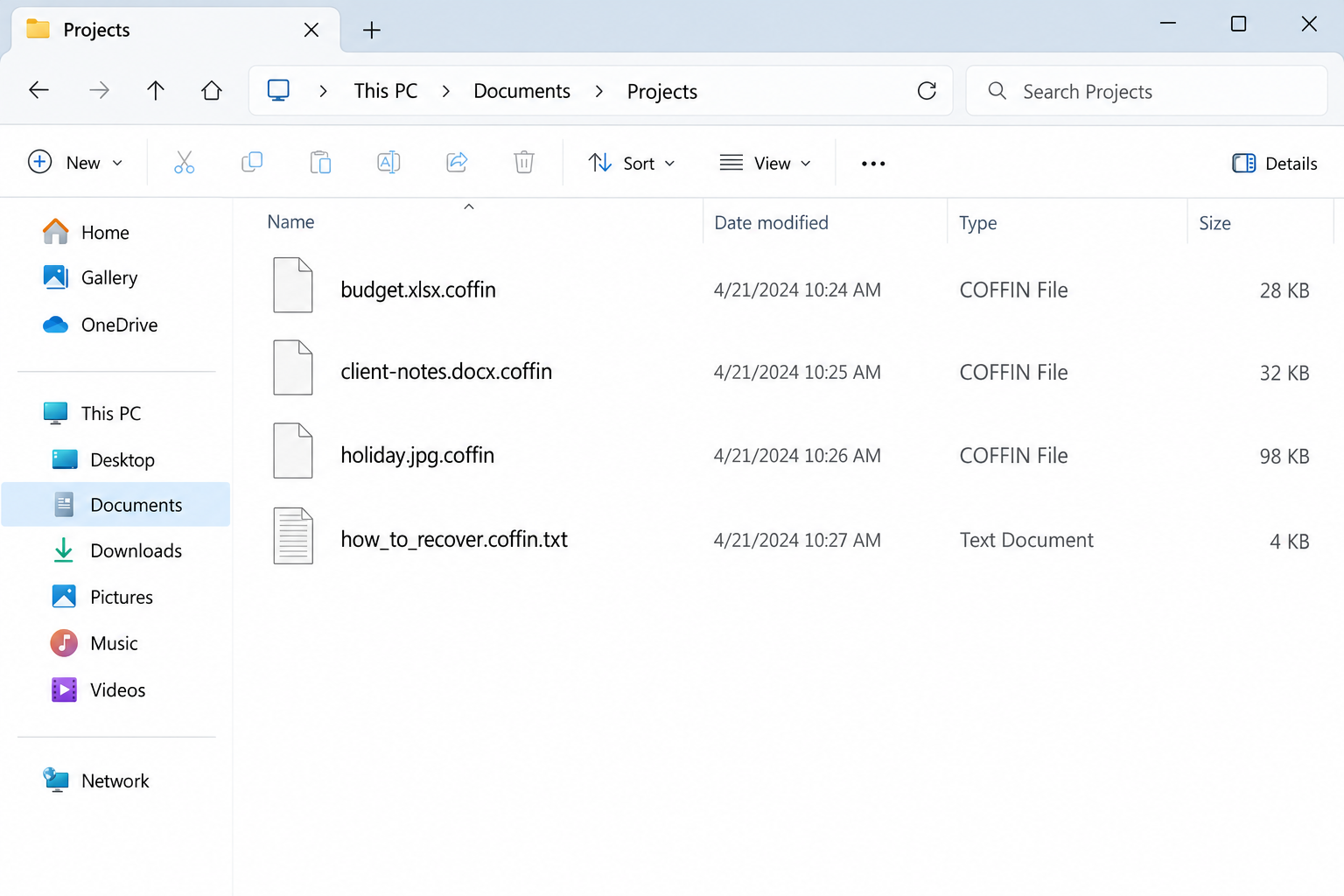Click the Size column header
This screenshot has height=896, width=1344.
tap(1214, 223)
